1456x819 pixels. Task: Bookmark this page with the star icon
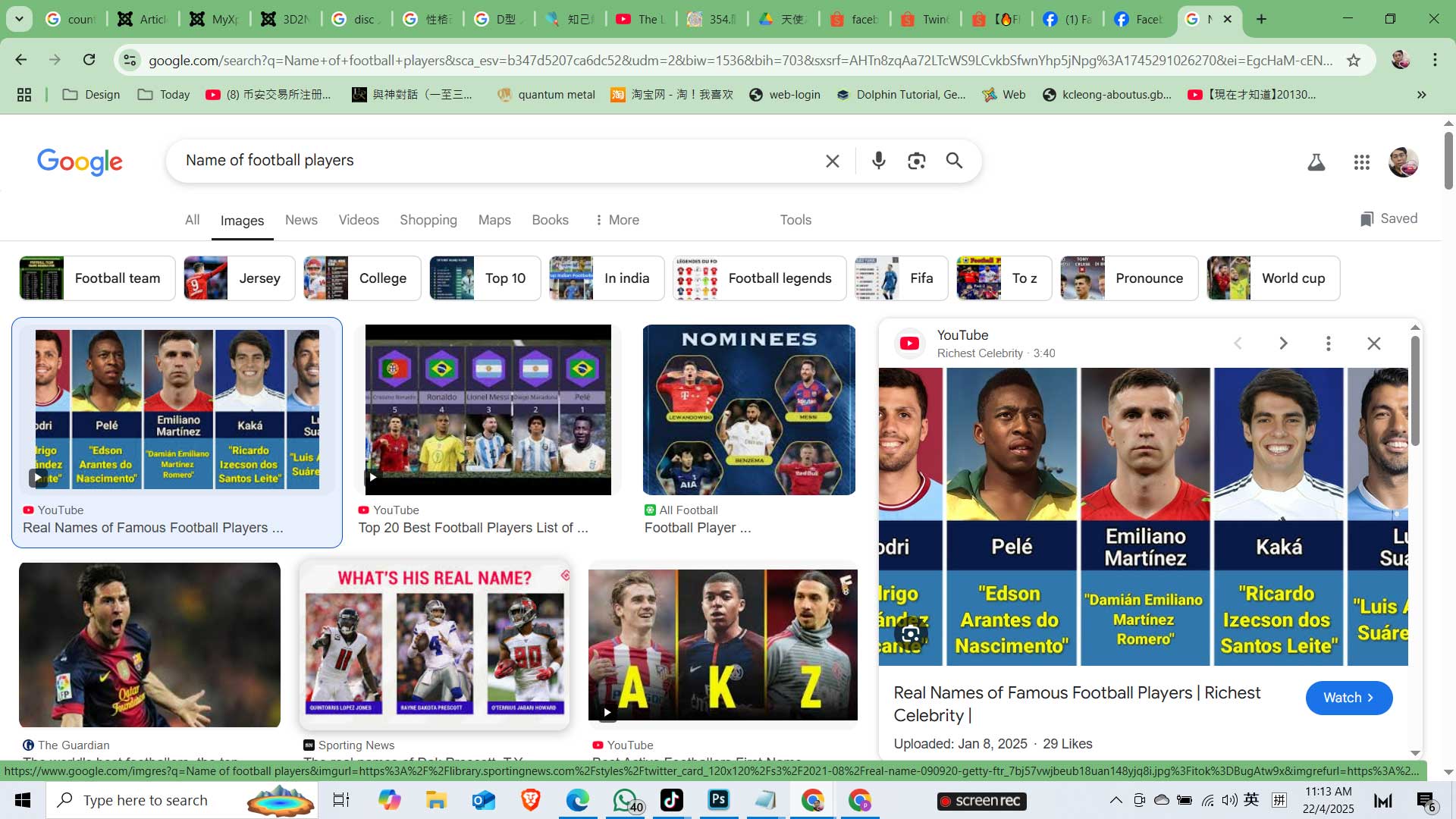[1354, 60]
